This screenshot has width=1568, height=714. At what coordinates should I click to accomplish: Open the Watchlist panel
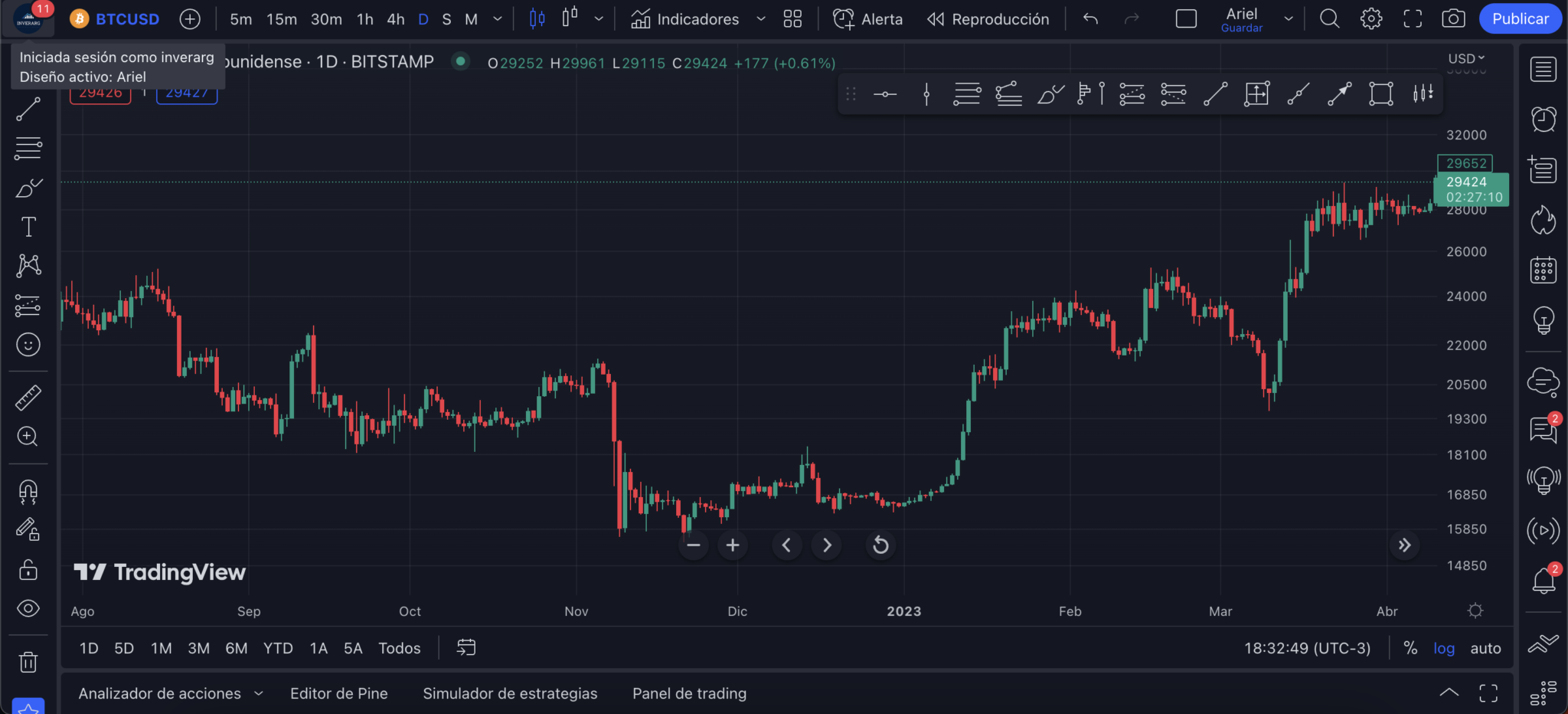pos(1544,68)
